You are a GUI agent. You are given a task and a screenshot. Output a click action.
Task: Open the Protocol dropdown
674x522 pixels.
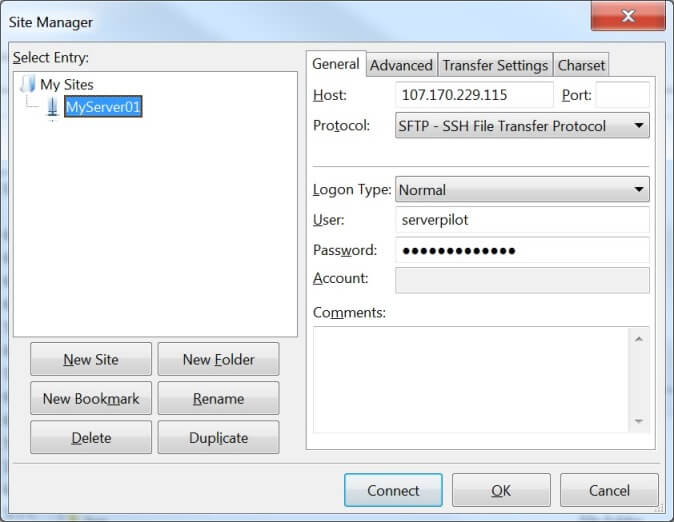[522, 126]
